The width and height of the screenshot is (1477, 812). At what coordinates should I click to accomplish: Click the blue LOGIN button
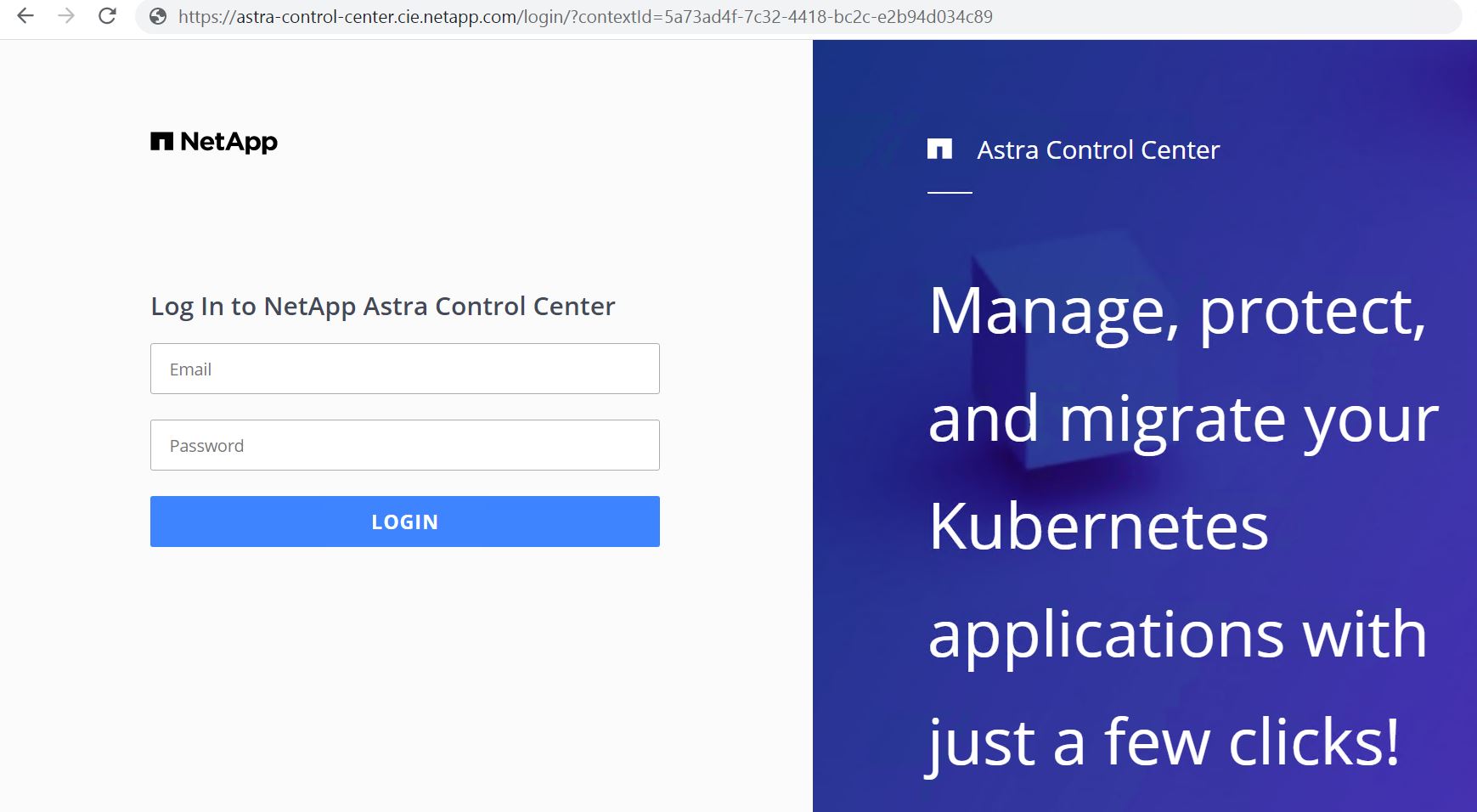(405, 522)
